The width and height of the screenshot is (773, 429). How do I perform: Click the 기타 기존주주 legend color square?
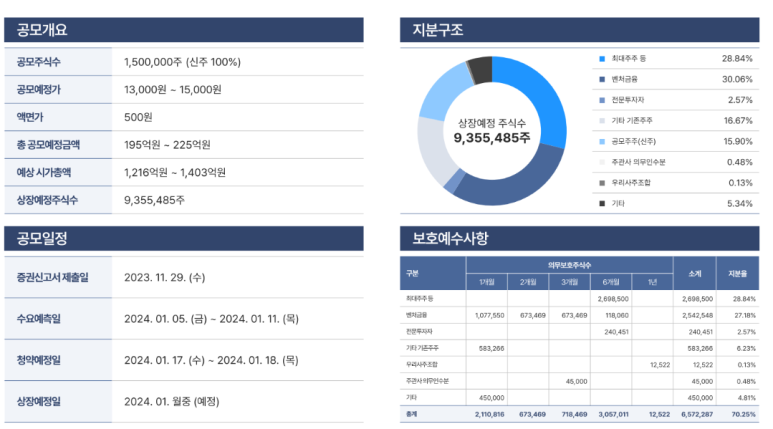pos(602,121)
